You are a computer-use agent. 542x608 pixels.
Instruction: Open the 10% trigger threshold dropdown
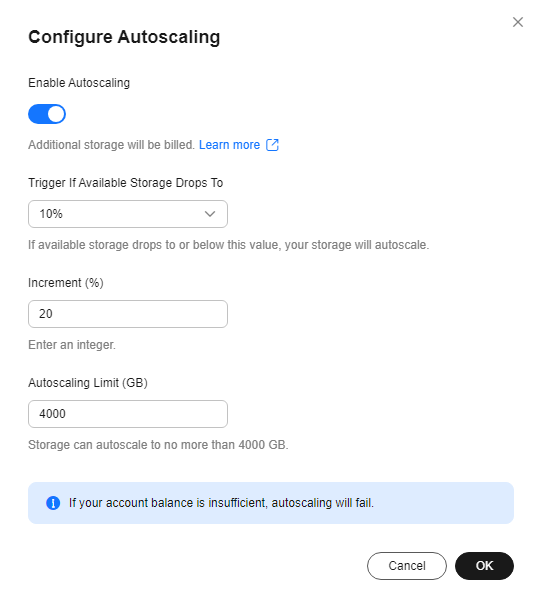pyautogui.click(x=128, y=214)
